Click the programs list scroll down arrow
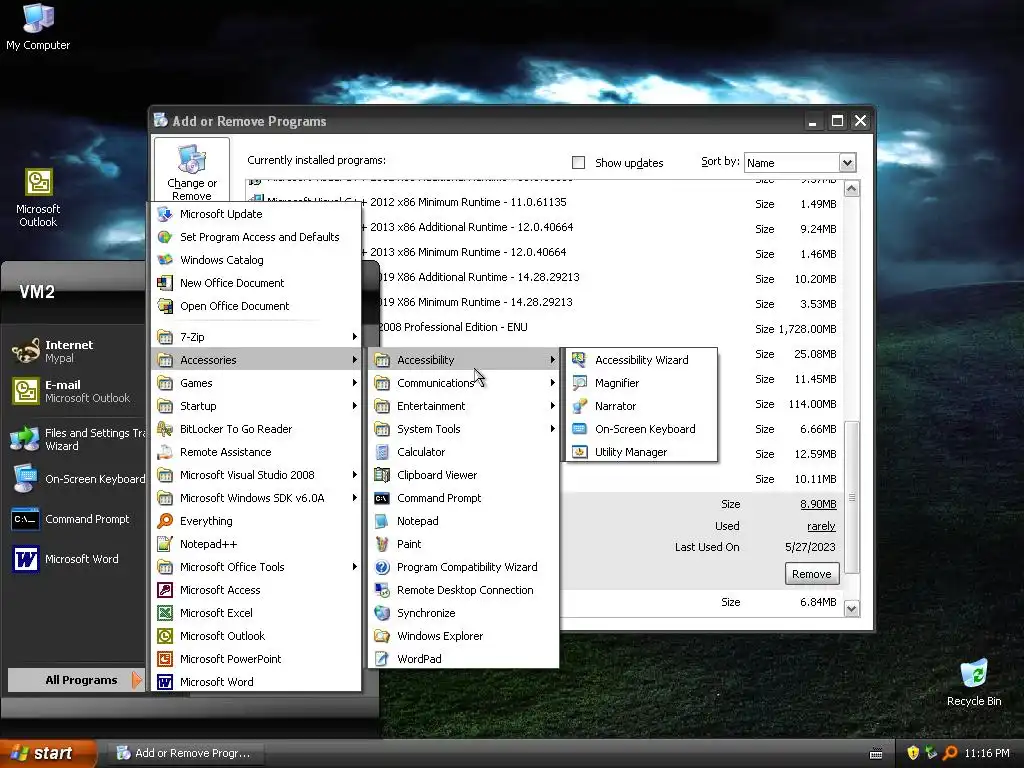Image resolution: width=1024 pixels, height=768 pixels. tap(852, 609)
